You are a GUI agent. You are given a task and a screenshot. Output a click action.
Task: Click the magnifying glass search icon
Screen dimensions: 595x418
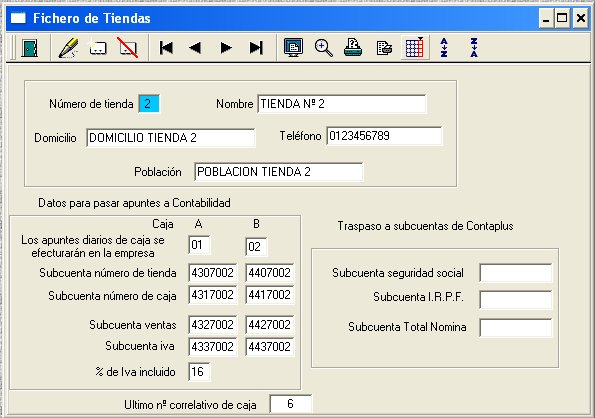coord(324,48)
